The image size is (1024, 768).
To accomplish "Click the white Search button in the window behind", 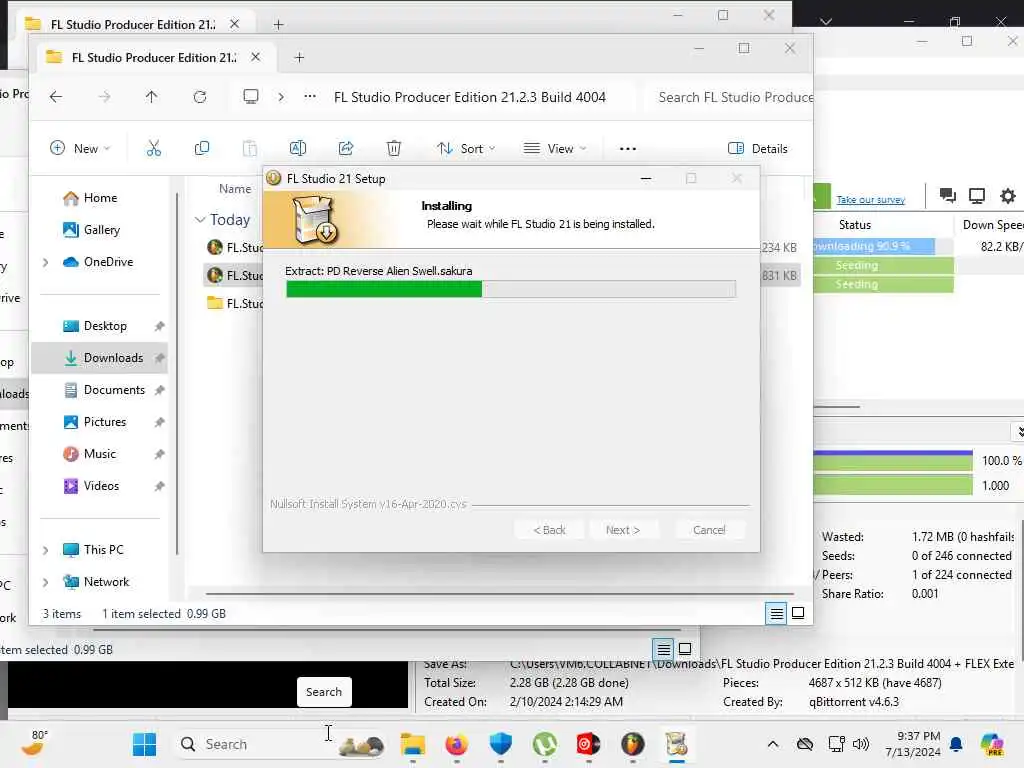I will pyautogui.click(x=324, y=692).
